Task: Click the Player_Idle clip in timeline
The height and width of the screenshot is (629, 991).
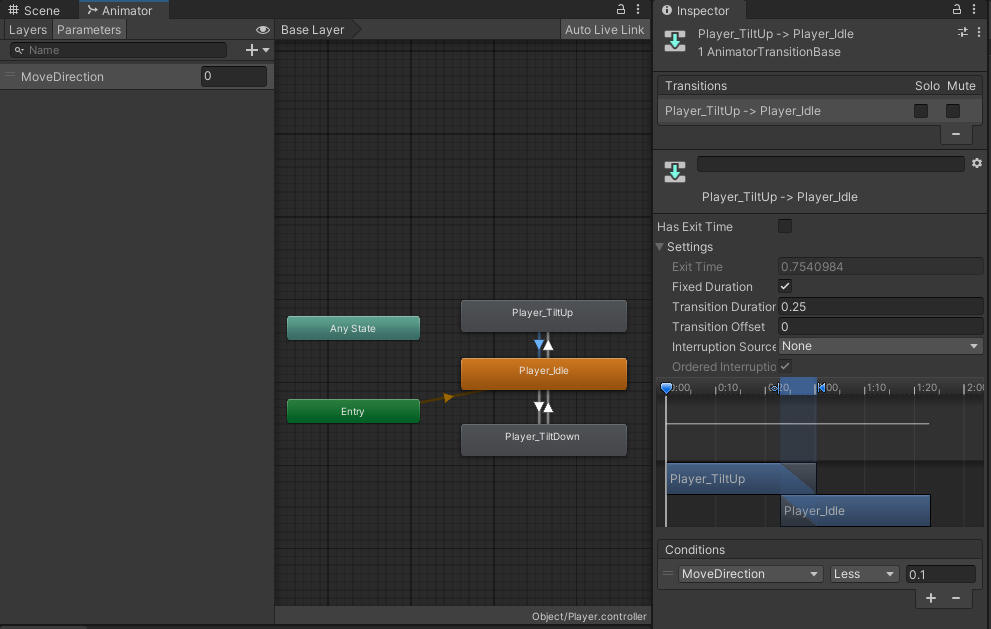Action: coord(855,510)
